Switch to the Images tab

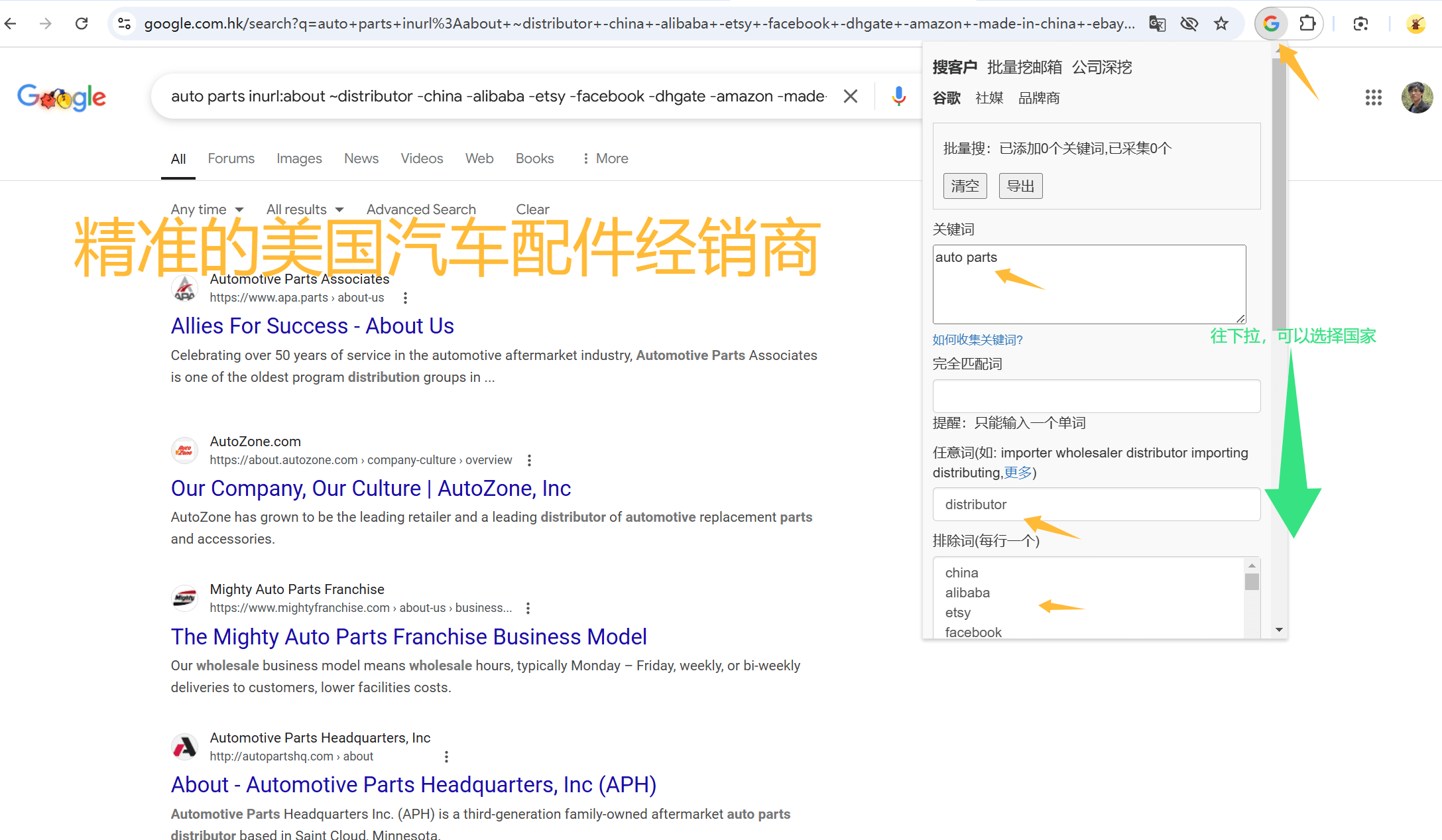pos(299,158)
